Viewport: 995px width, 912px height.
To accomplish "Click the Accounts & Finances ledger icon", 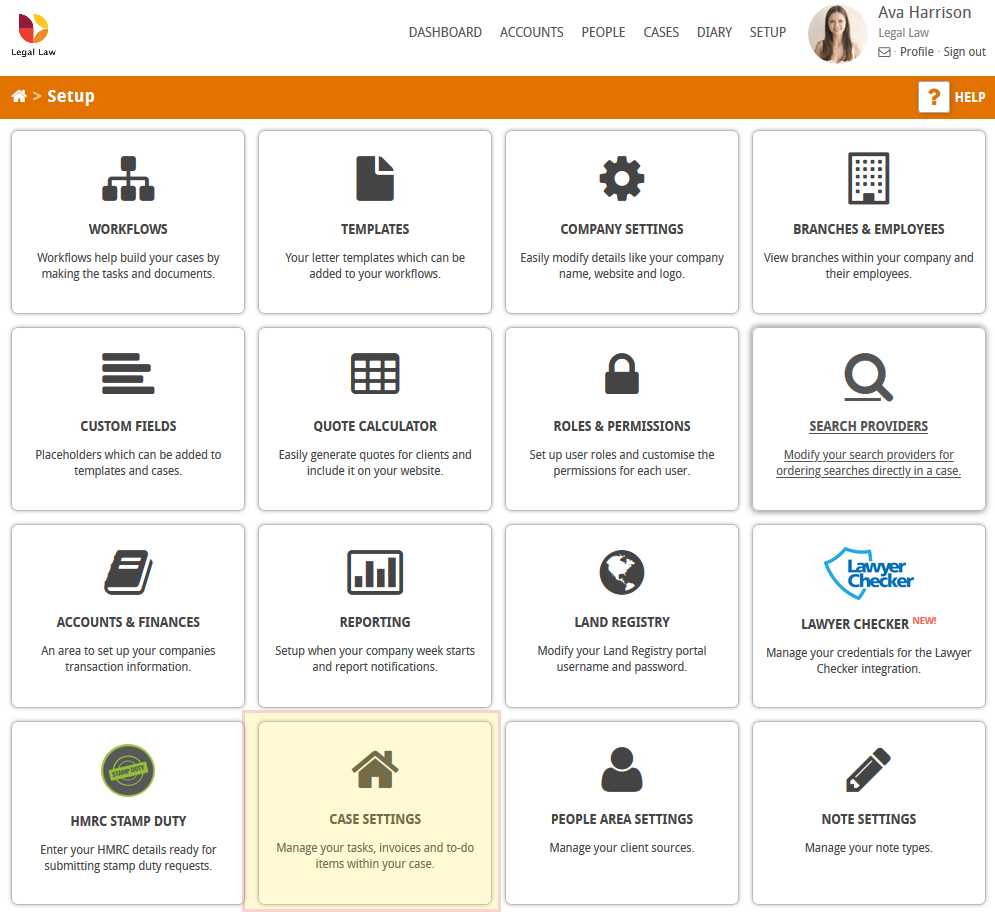I will tap(128, 572).
